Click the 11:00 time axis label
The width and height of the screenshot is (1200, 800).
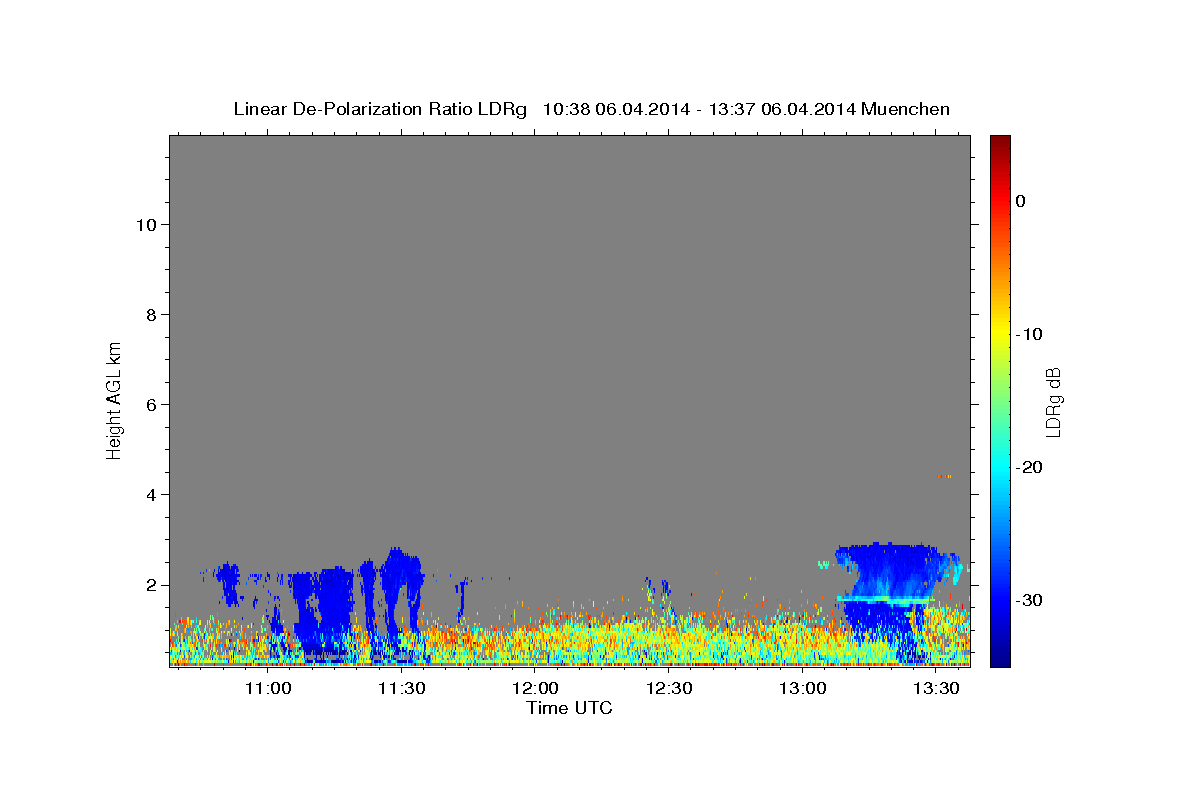point(268,688)
